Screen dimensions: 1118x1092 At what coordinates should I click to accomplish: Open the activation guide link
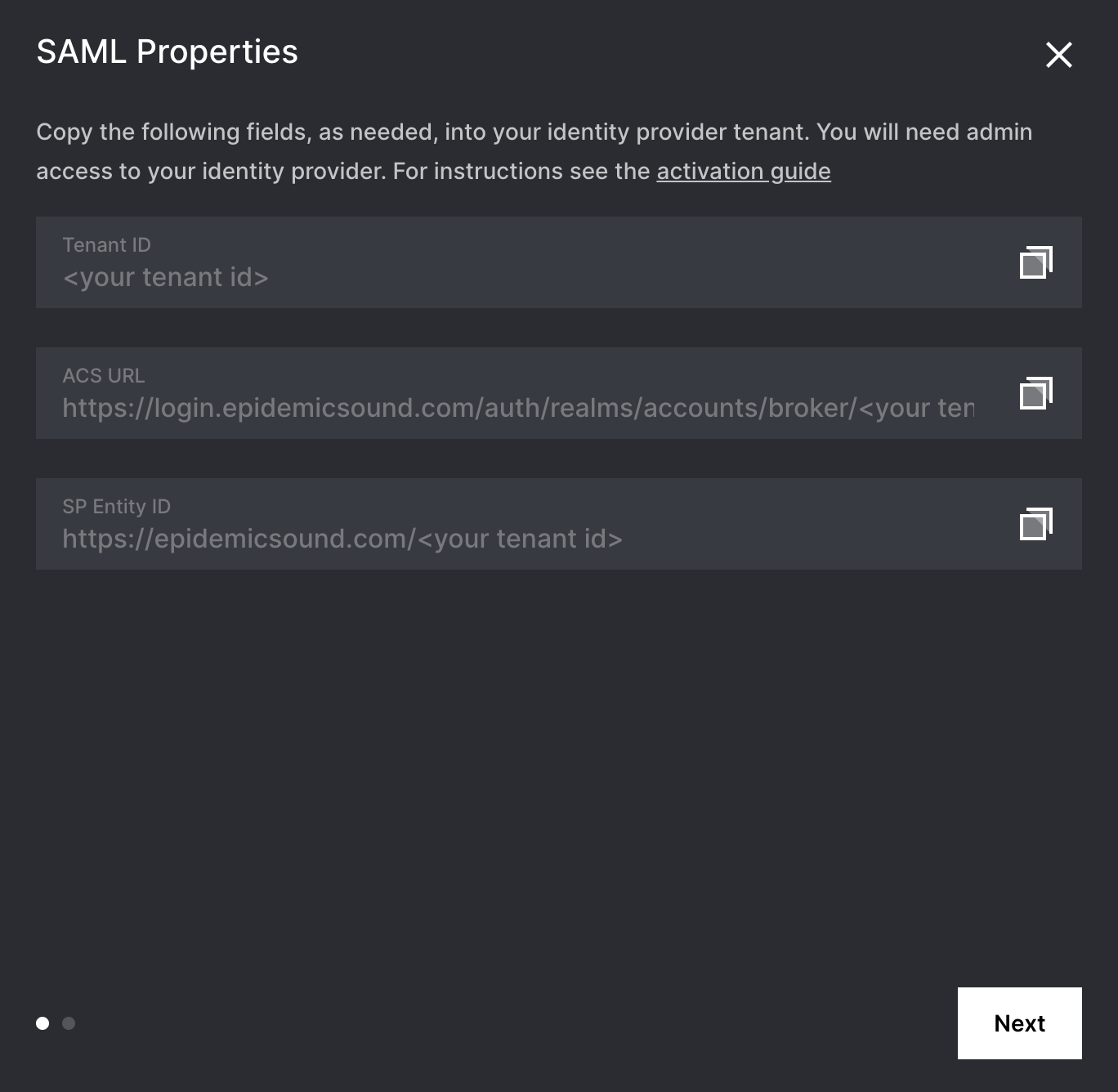click(743, 171)
